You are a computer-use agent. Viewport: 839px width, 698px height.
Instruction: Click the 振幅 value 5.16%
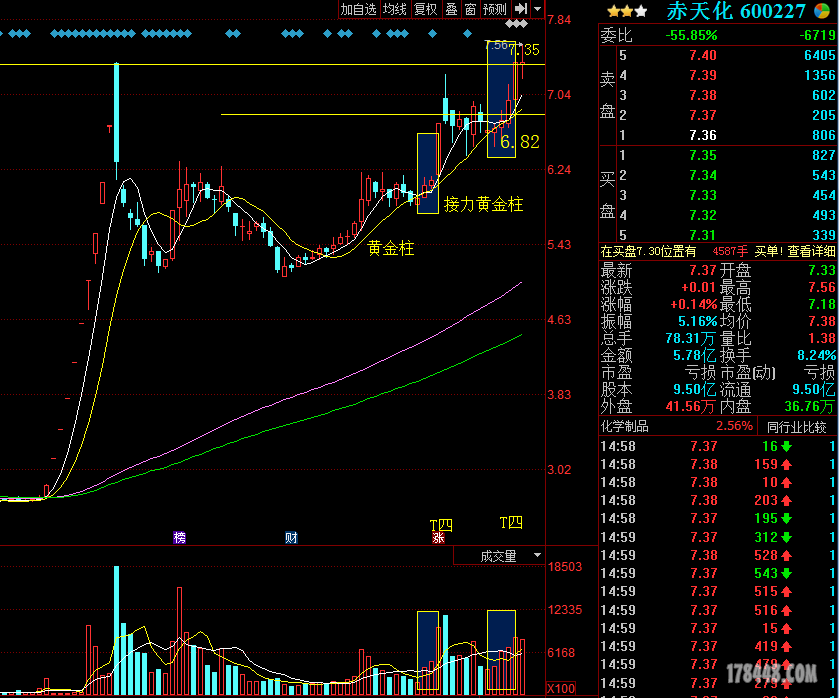[698, 322]
